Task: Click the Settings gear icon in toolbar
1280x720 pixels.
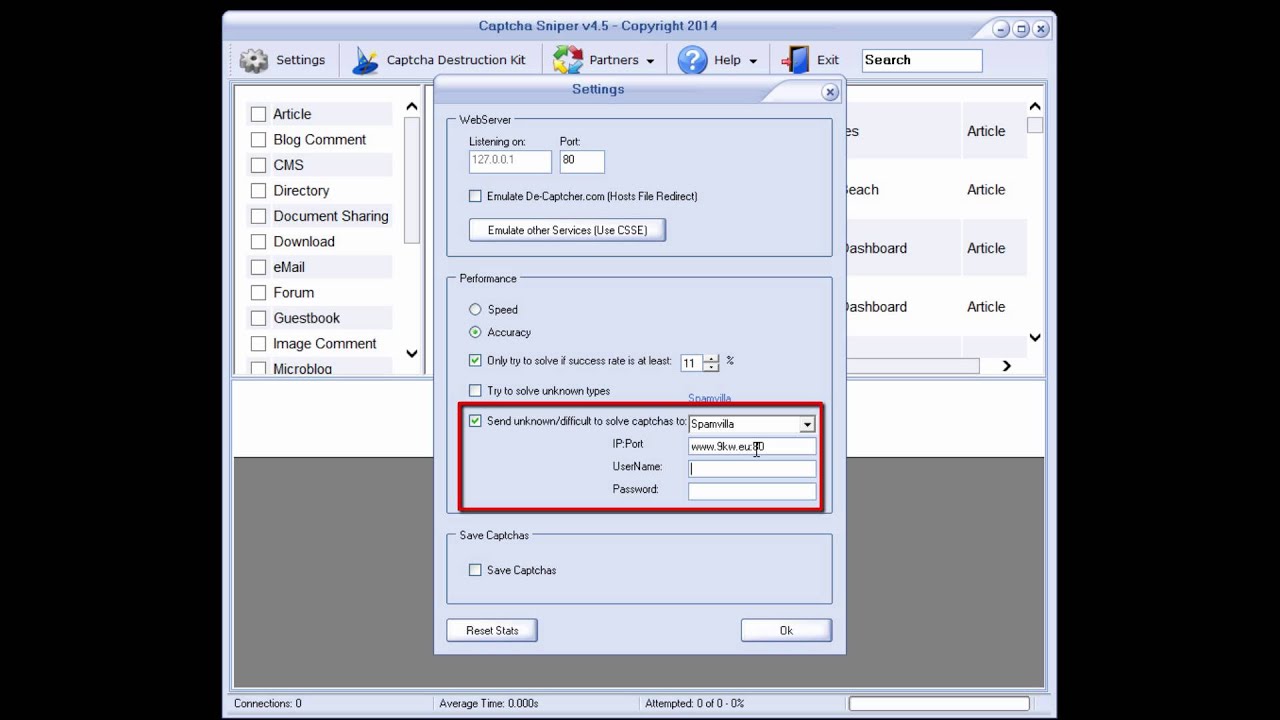Action: [x=254, y=60]
